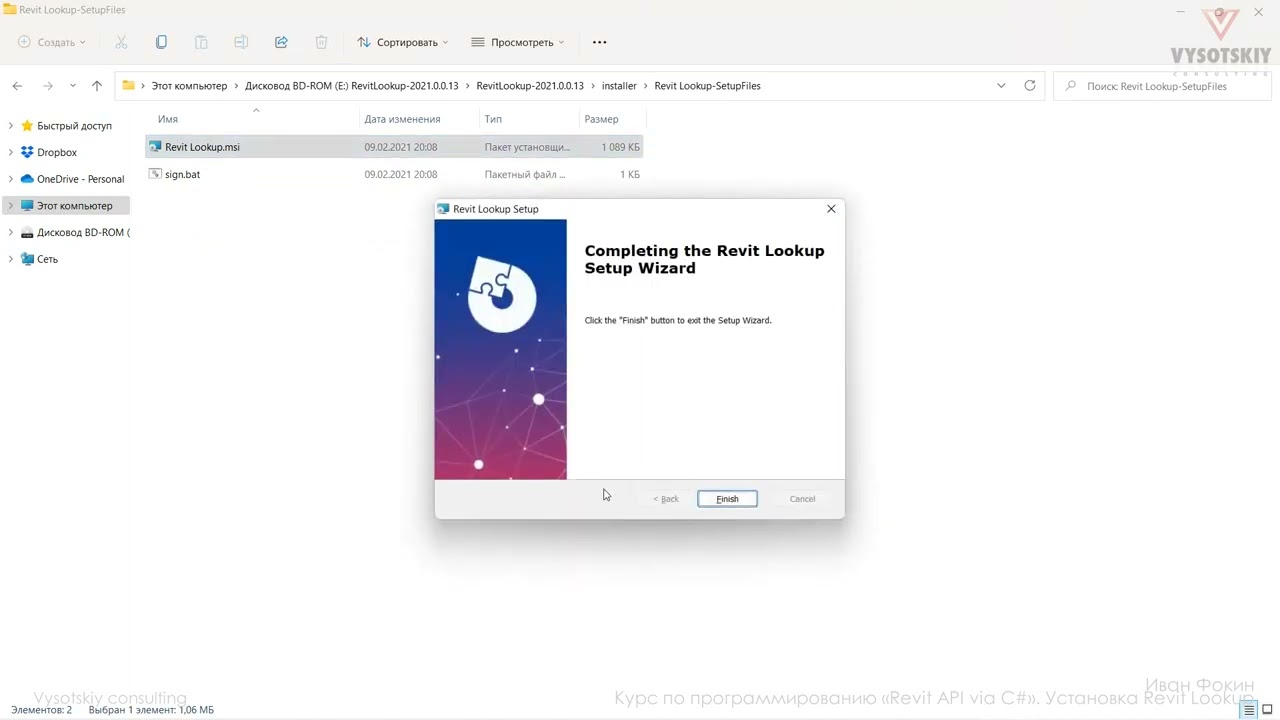Click the refresh icon
Viewport: 1280px width, 720px height.
click(x=1030, y=86)
